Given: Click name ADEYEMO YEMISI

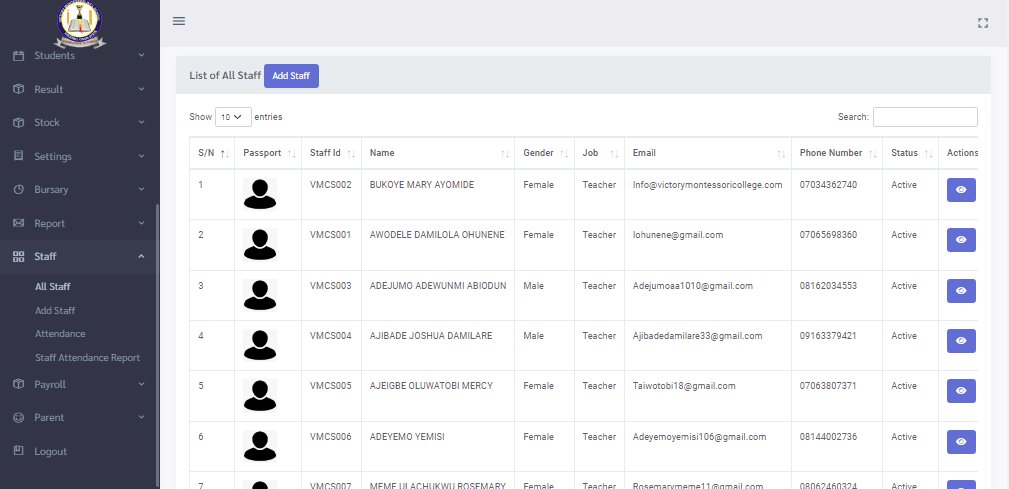Looking at the screenshot, I should pyautogui.click(x=407, y=437).
